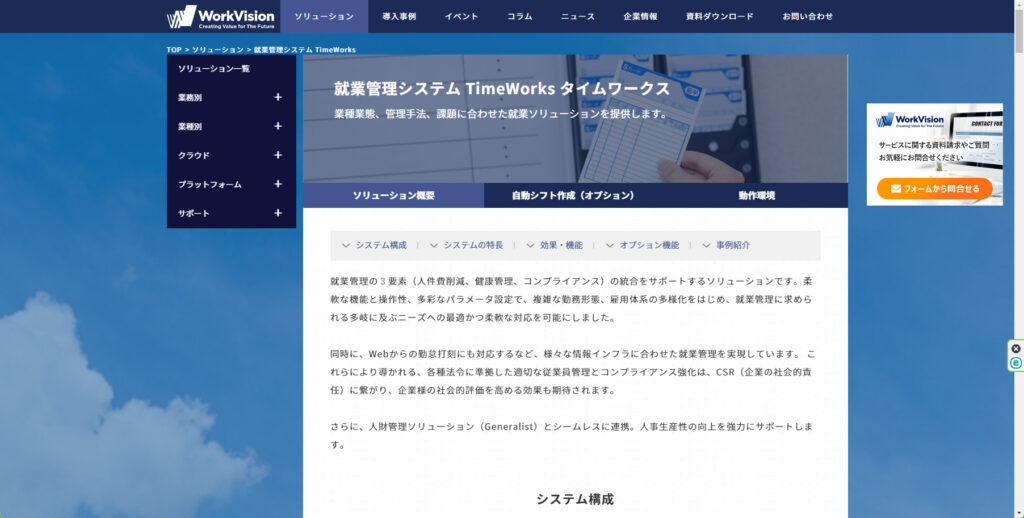Click ソリューション breadcrumb link

pos(217,50)
